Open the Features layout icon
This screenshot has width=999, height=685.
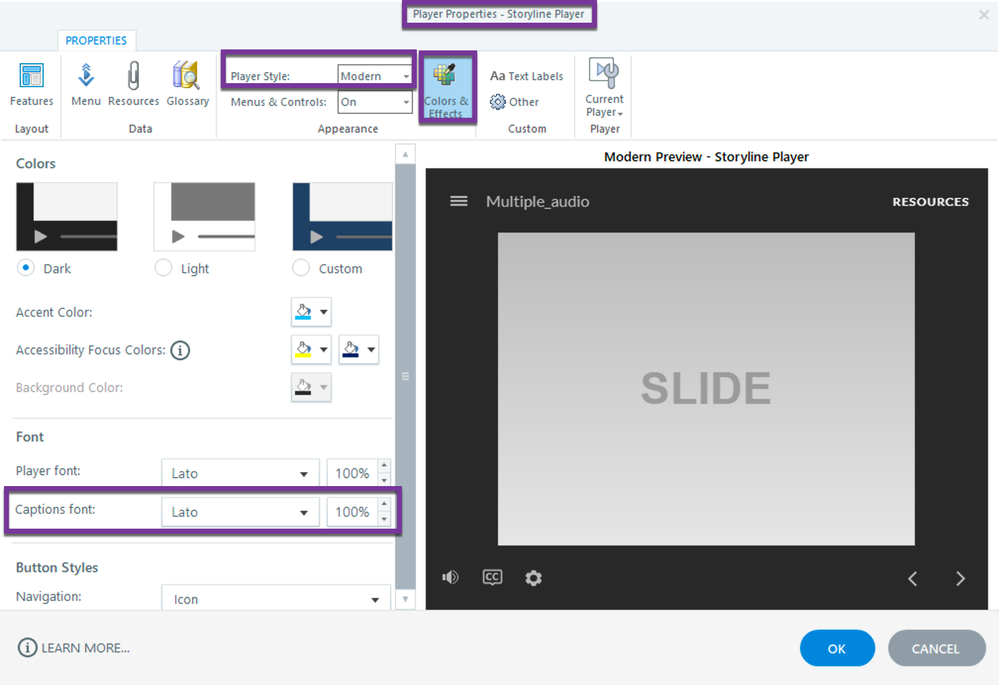31,83
